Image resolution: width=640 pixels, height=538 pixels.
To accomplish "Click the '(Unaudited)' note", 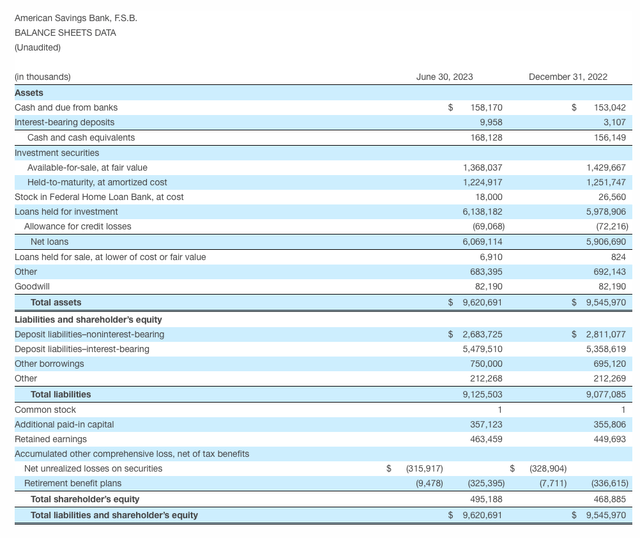I will click(x=38, y=47).
